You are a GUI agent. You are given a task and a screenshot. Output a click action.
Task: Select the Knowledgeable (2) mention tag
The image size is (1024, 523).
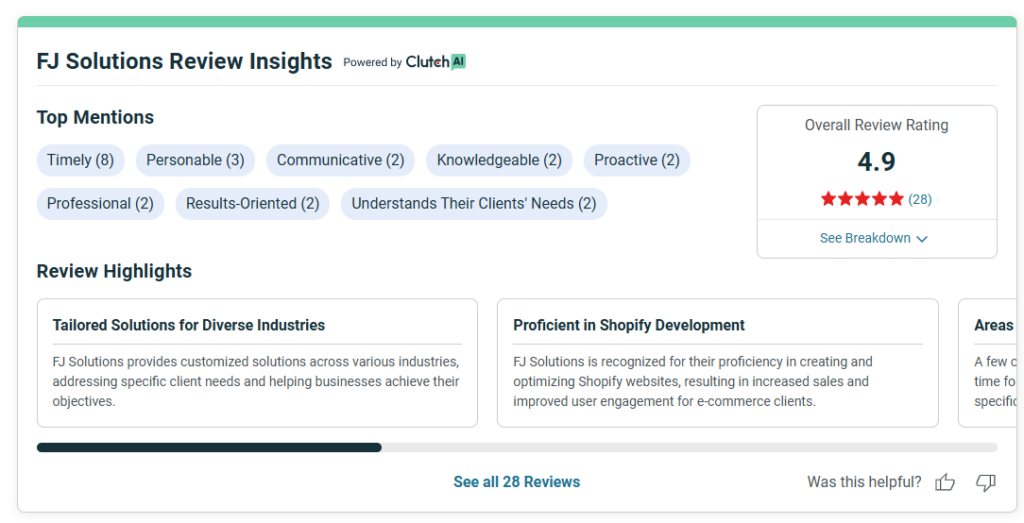click(x=499, y=160)
